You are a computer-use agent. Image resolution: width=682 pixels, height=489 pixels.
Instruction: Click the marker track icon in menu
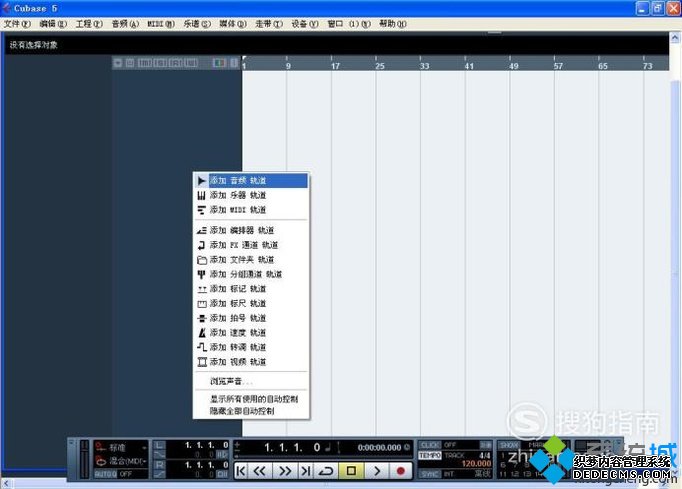202,289
